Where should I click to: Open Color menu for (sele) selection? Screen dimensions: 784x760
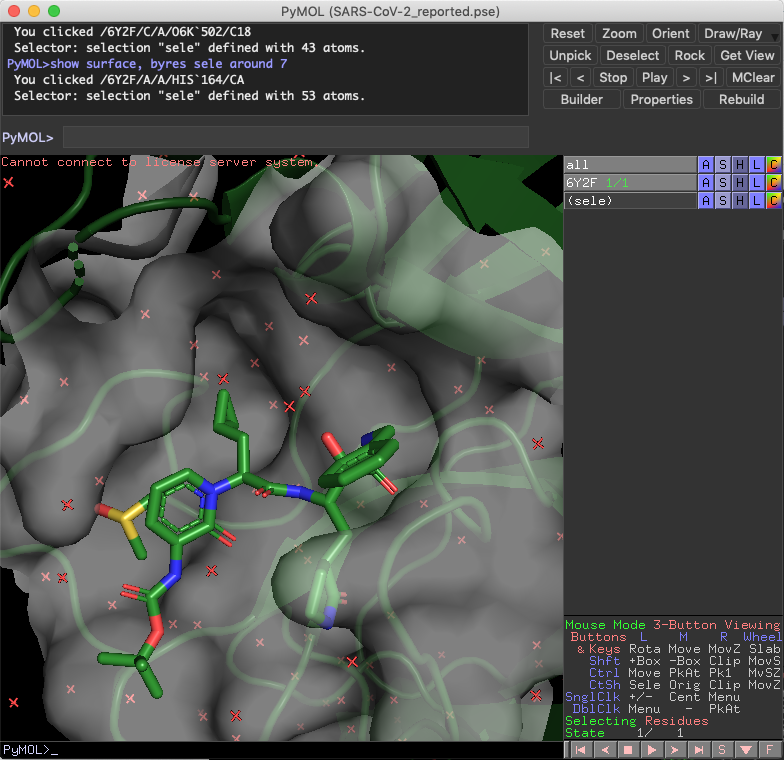coord(774,200)
